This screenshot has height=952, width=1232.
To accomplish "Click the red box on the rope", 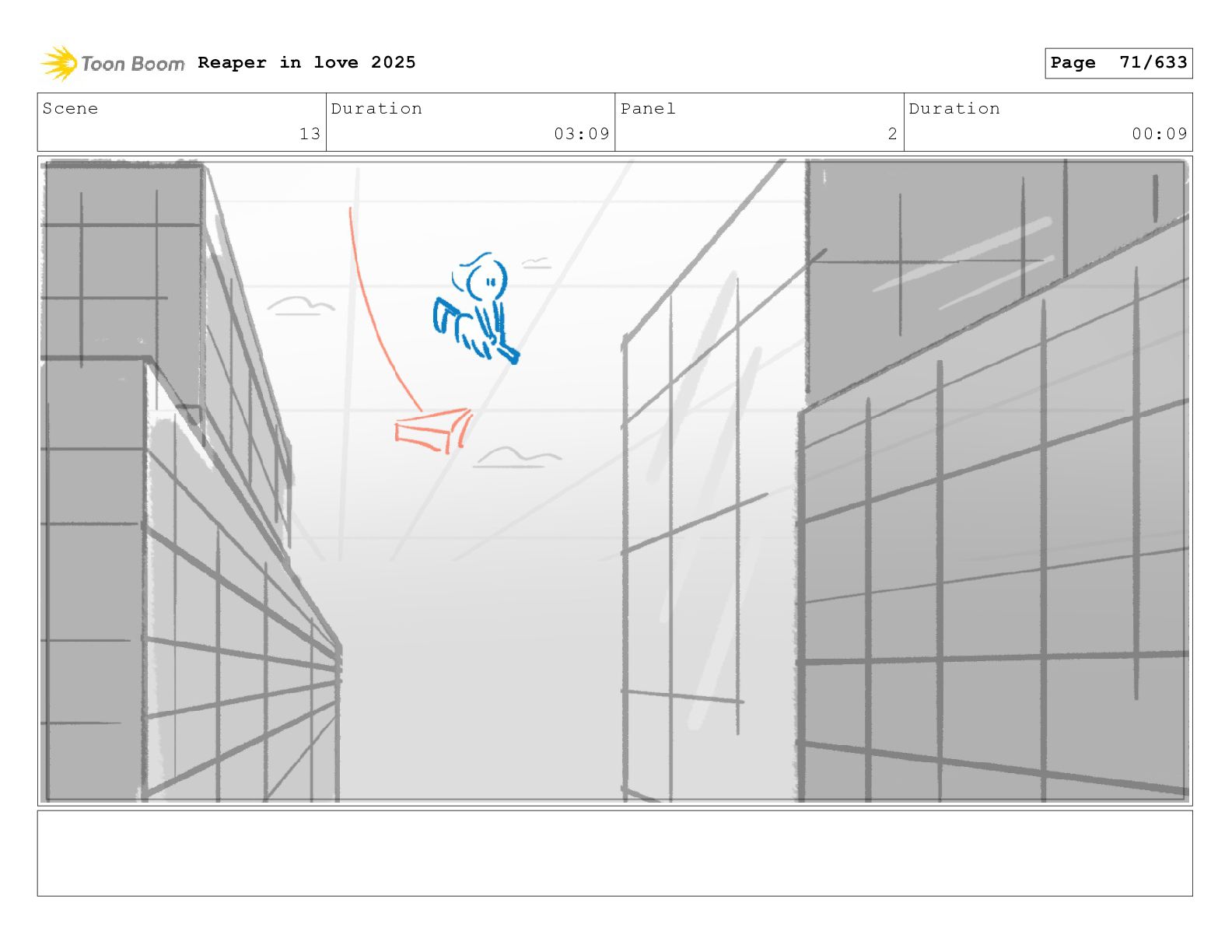I will point(433,430).
